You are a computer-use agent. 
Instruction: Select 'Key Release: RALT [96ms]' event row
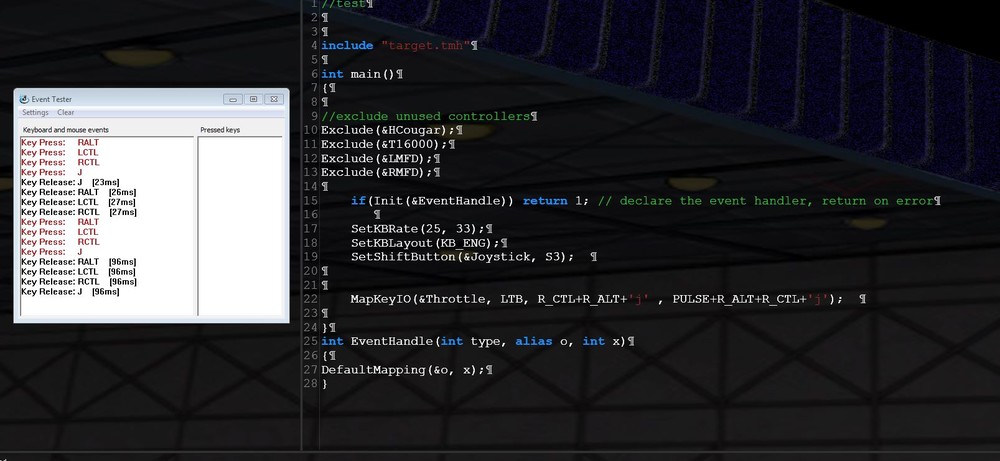[78, 261]
